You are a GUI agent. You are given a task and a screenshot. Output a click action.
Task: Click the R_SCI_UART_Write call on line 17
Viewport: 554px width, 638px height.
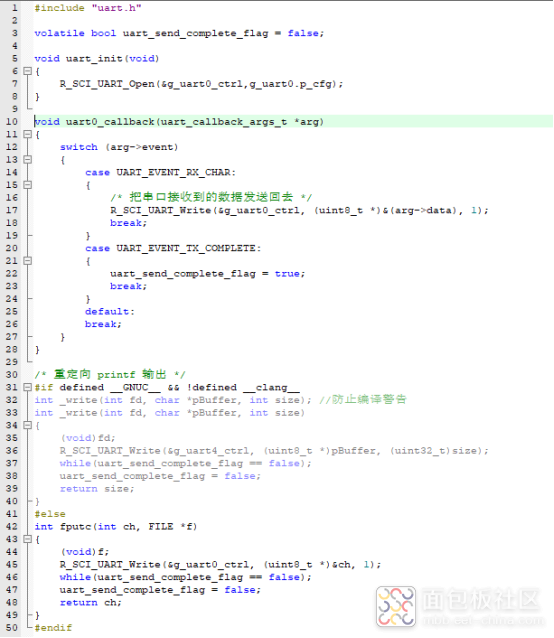(299, 210)
